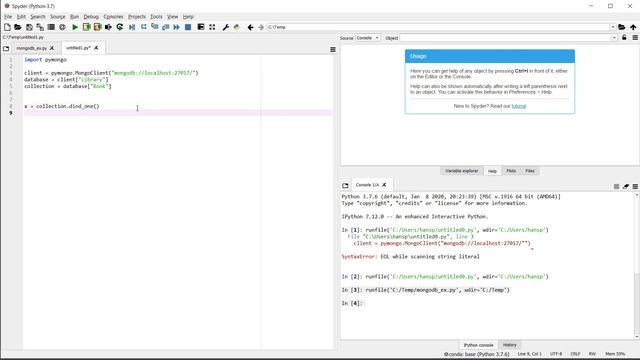The image size is (640, 360).
Task: Browse editor tabs icon left of mongodb_ex.py
Action: coord(6,48)
